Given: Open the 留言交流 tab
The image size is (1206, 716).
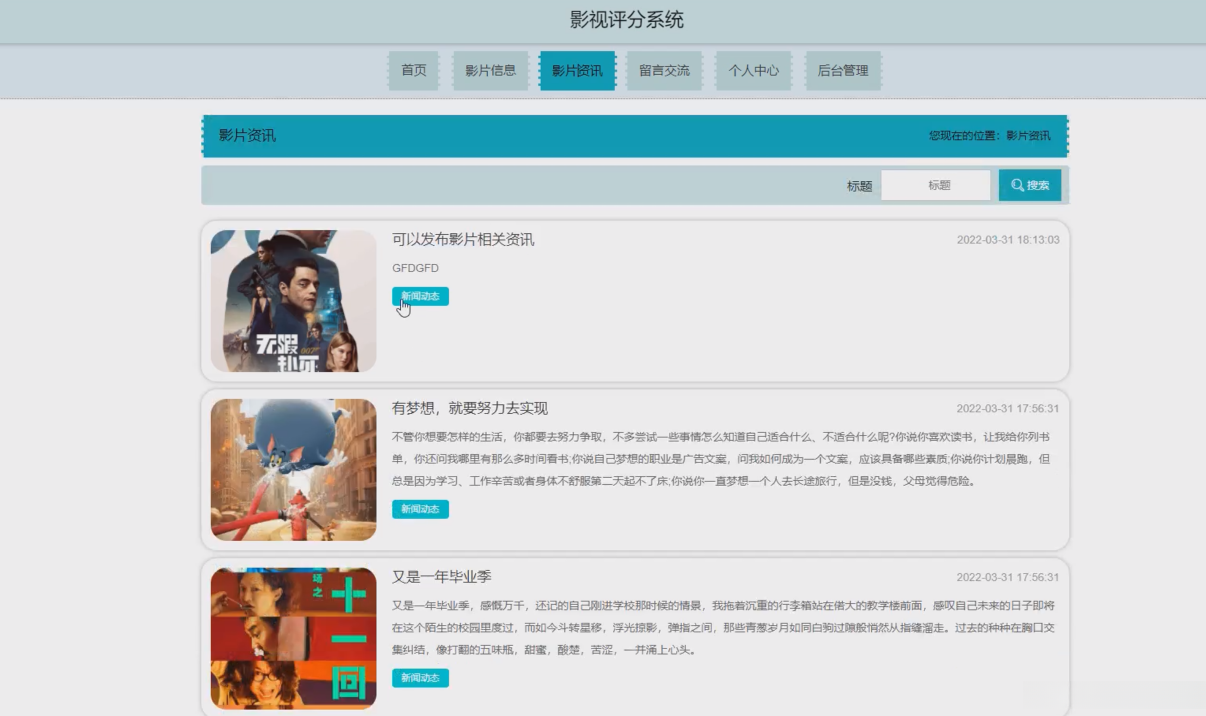Looking at the screenshot, I should 664,71.
